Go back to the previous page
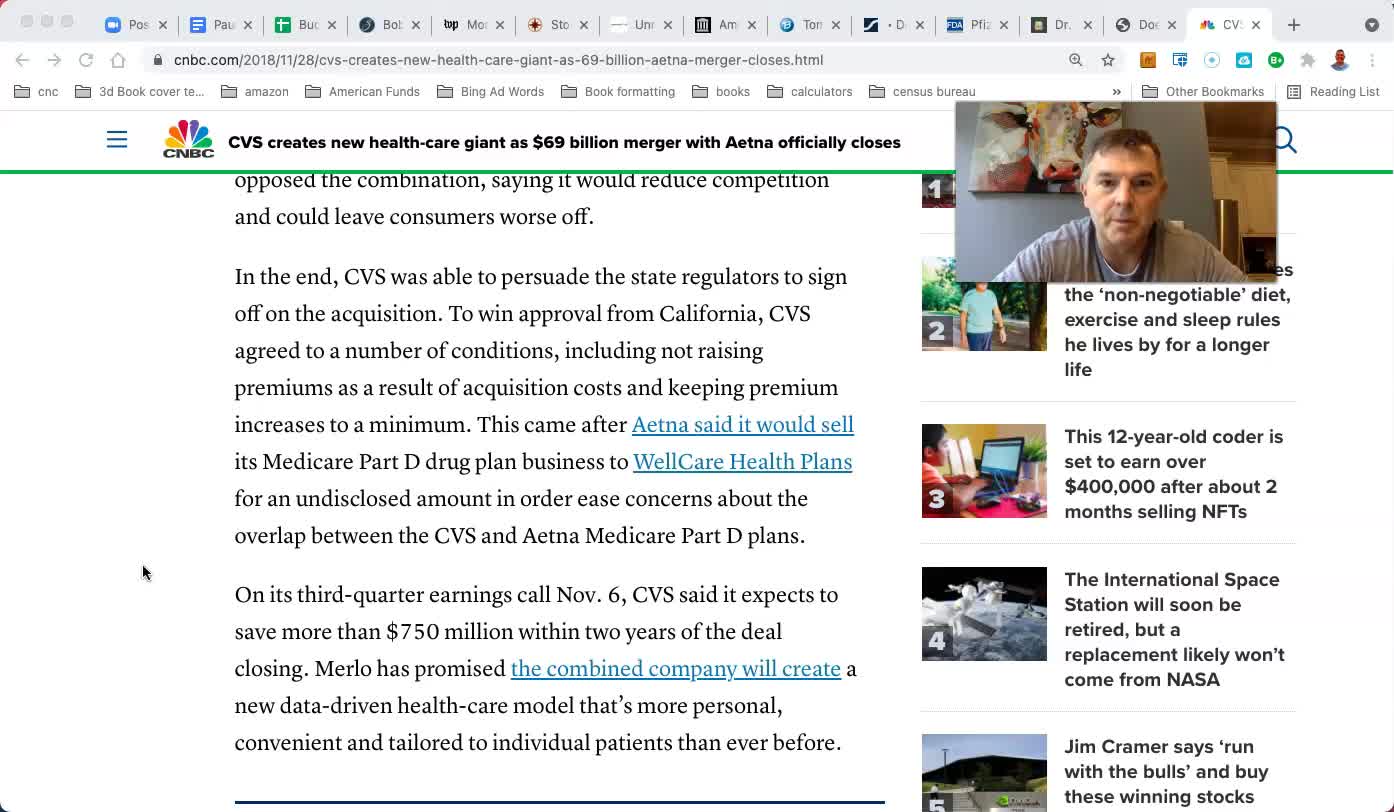Viewport: 1394px width, 812px height. (23, 60)
